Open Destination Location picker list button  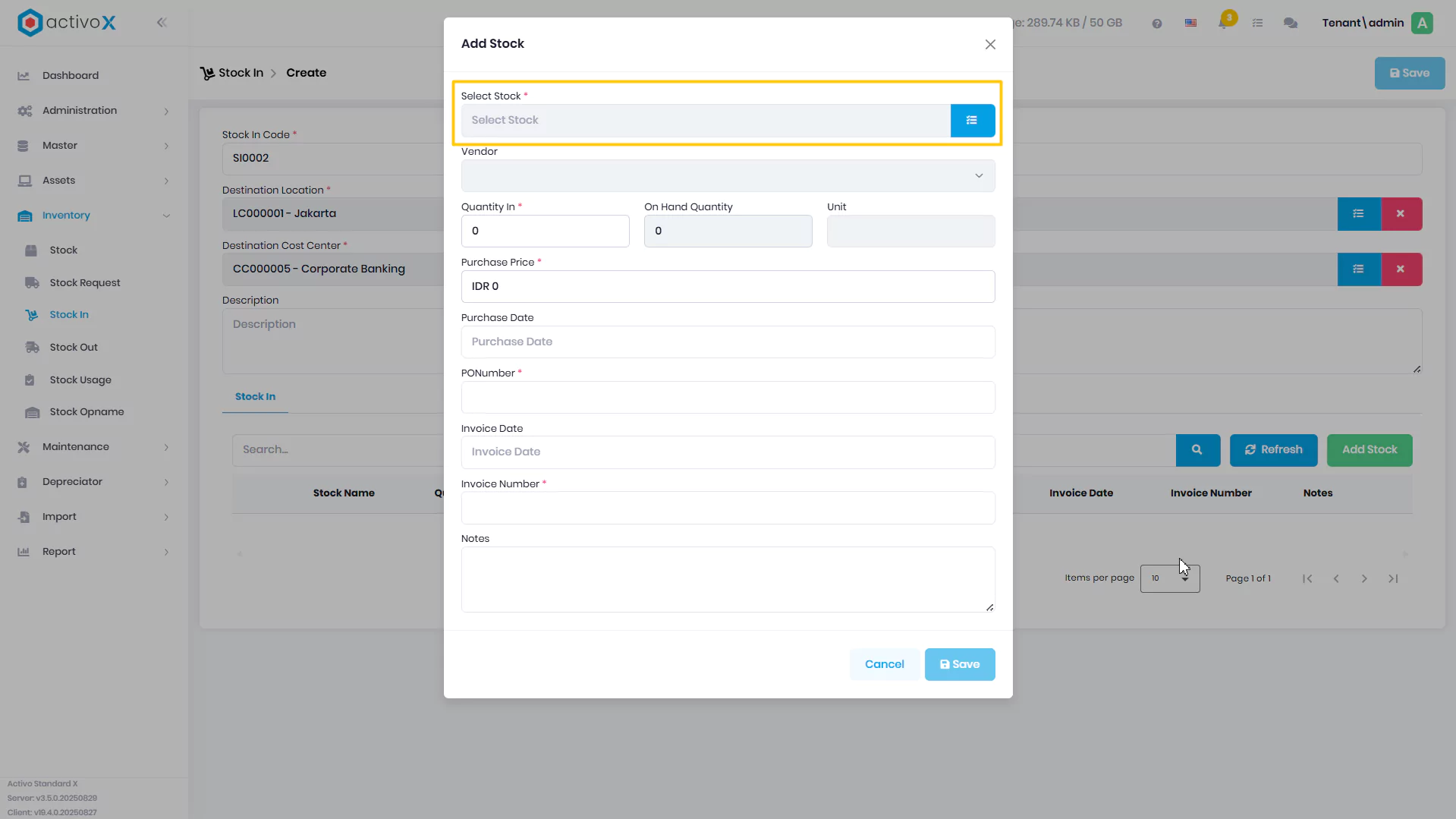point(1358,214)
